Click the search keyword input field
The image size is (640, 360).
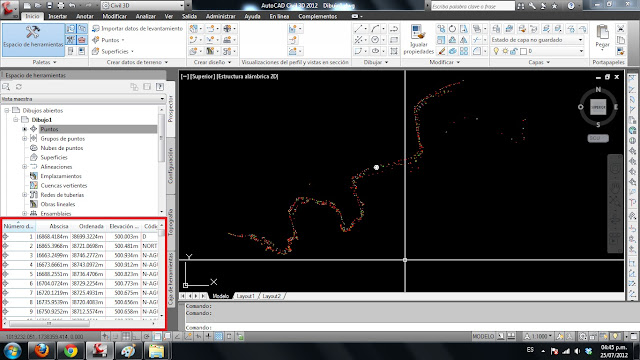pos(473,6)
